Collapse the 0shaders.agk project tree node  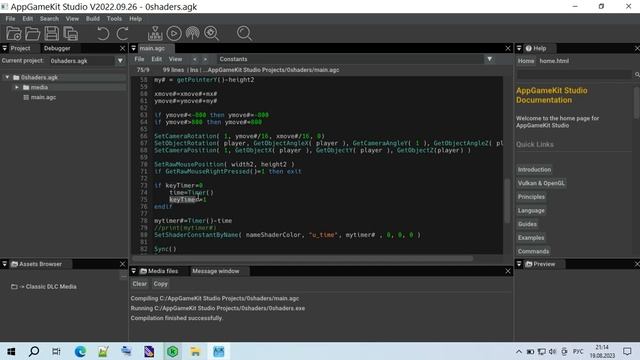7,77
